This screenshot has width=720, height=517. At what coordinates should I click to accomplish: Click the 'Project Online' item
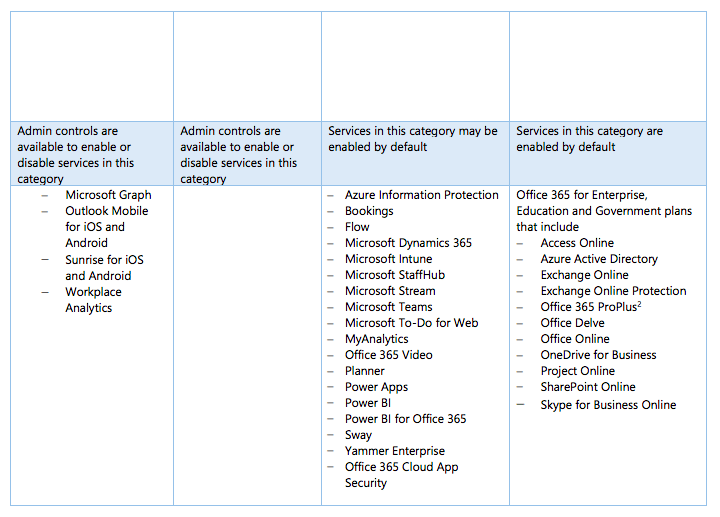577,371
